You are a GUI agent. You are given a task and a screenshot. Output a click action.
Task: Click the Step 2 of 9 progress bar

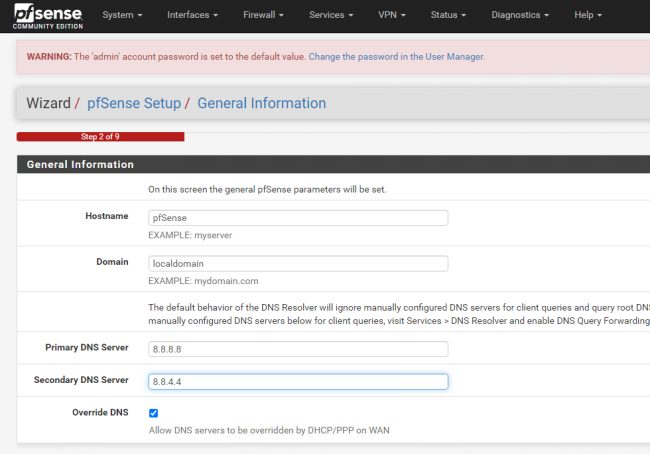tap(100, 137)
